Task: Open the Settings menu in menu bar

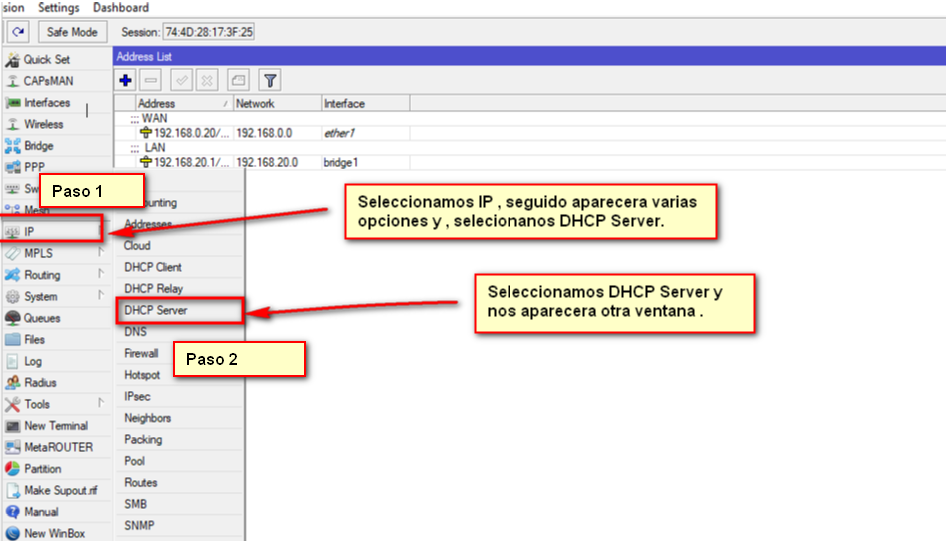Action: pyautogui.click(x=59, y=8)
